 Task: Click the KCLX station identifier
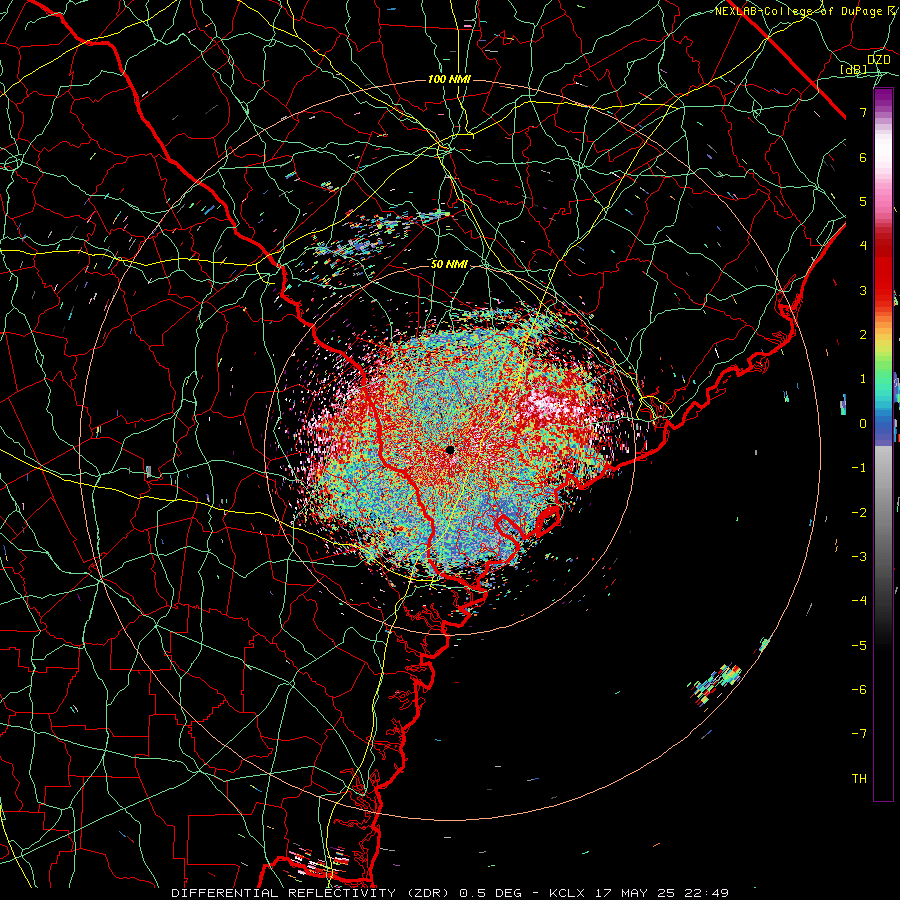567,893
